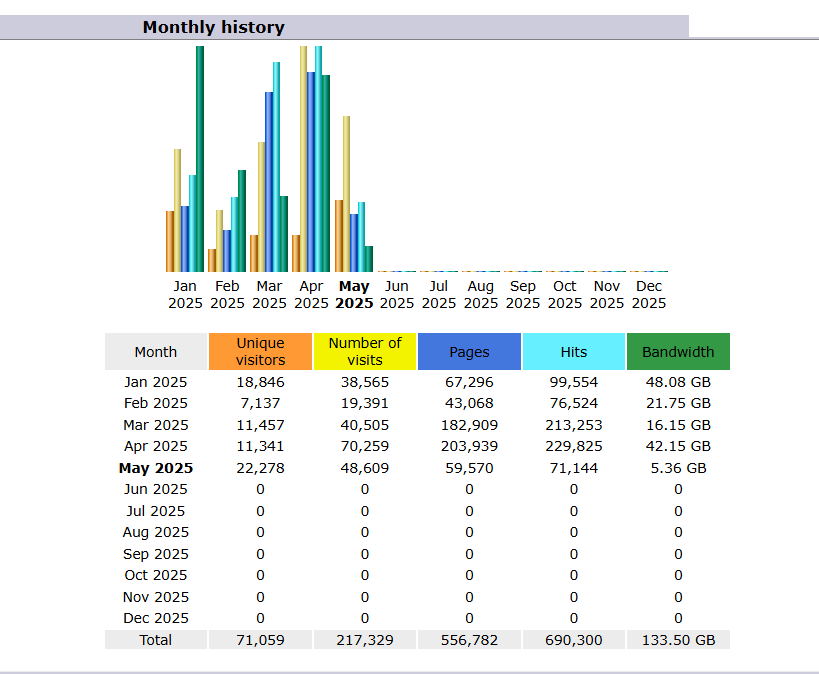The height and width of the screenshot is (674, 819).
Task: Click the orange Unique visitors header cell
Action: point(260,352)
